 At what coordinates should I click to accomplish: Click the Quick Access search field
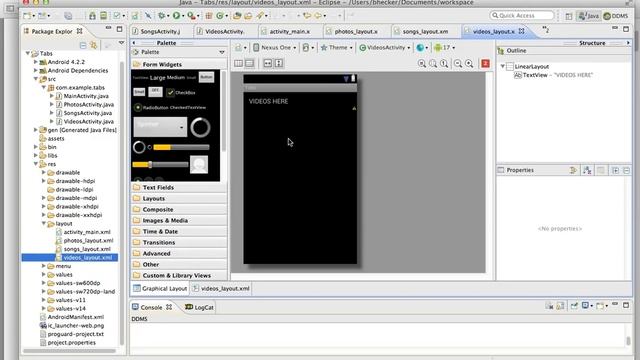tap(522, 16)
